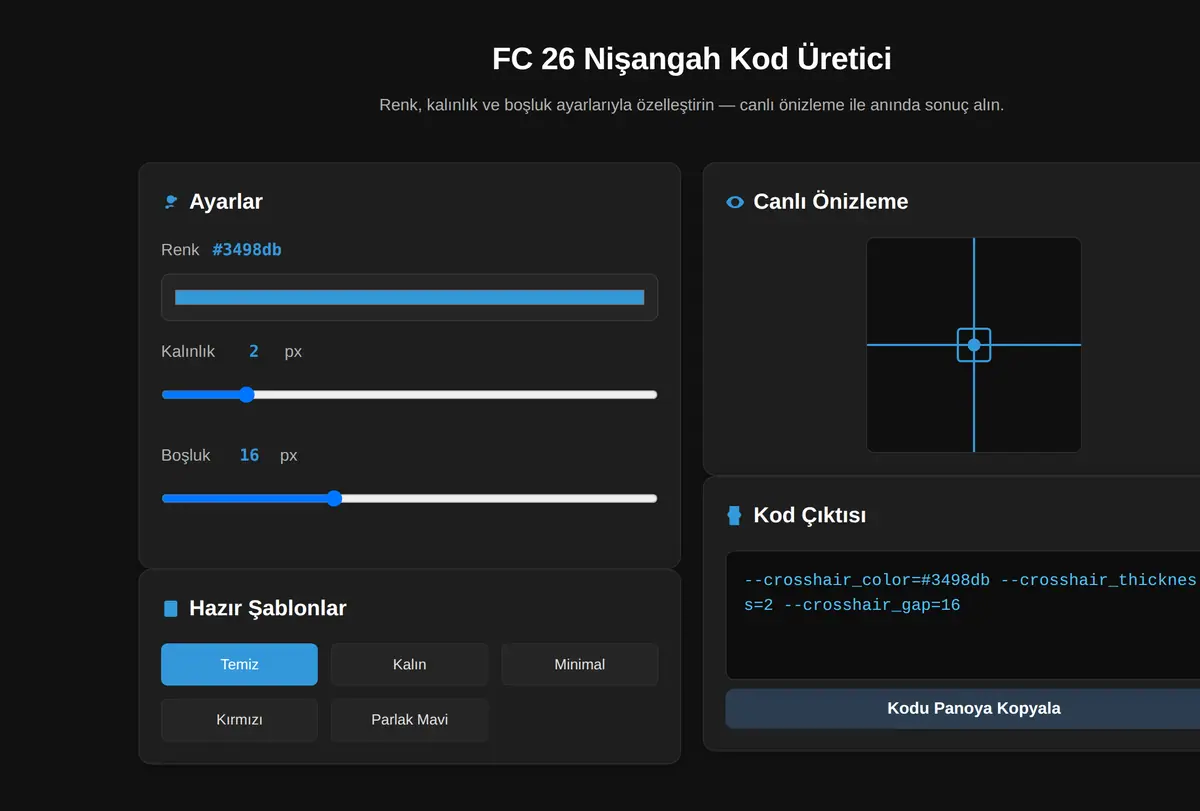
Task: Click the icon next to Kod Çıktısı
Action: click(735, 515)
